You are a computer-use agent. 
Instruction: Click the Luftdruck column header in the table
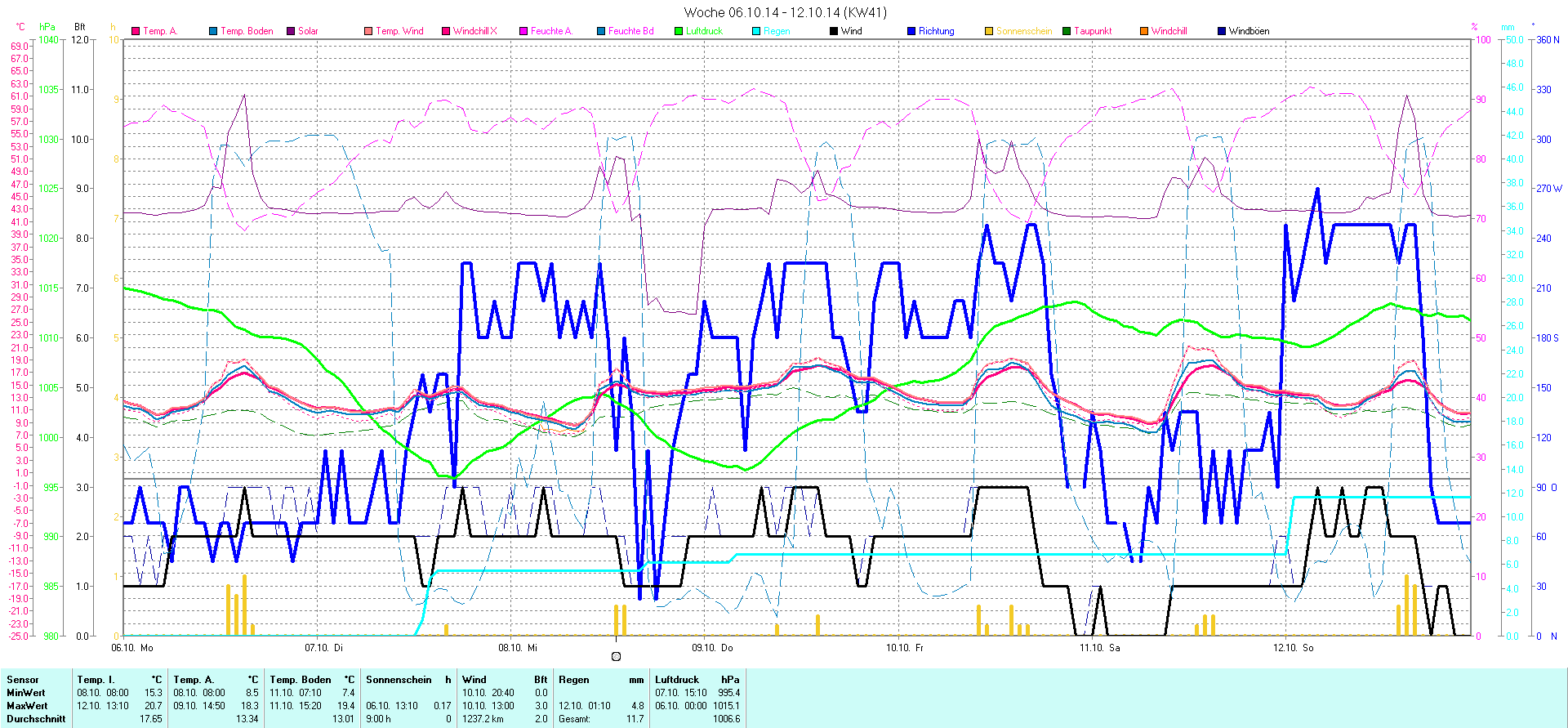click(677, 680)
